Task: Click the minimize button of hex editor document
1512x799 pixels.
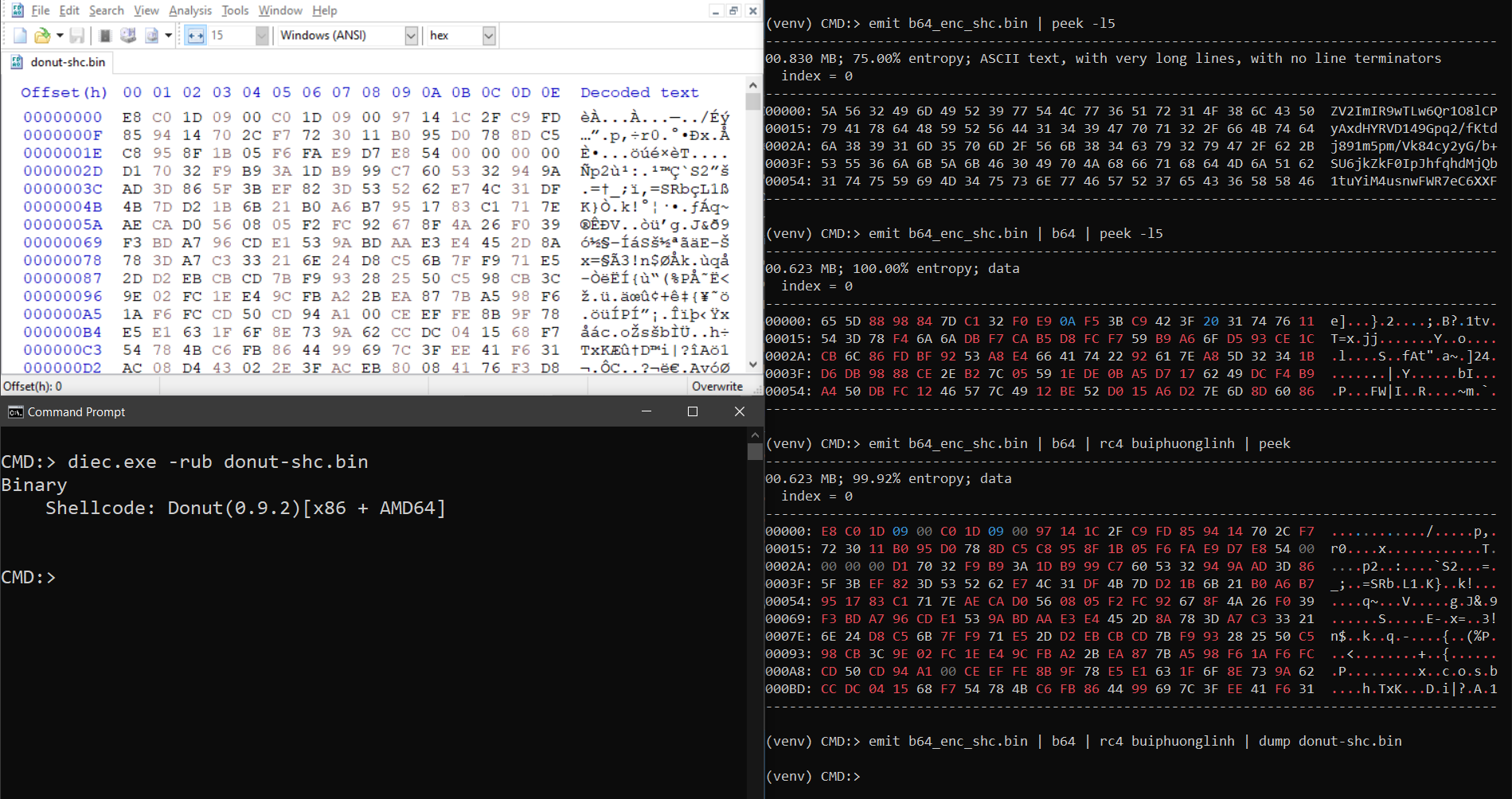Action: click(716, 10)
